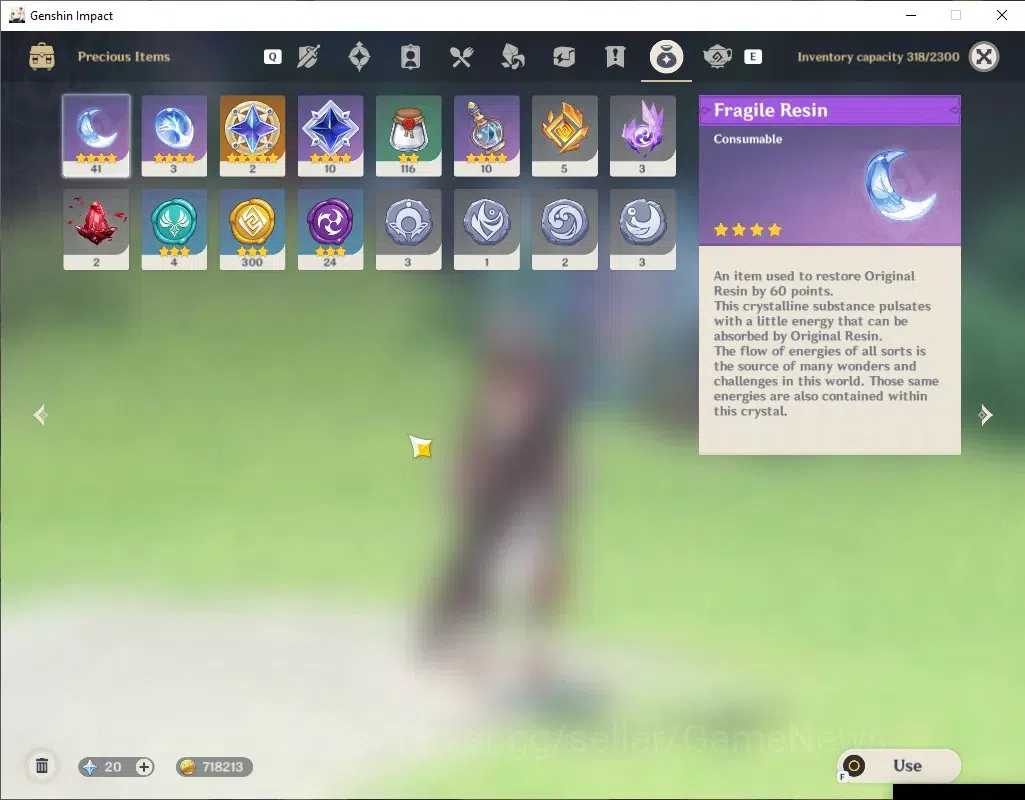
Task: Open the Character Development Items tab
Action: pyautogui.click(x=410, y=57)
